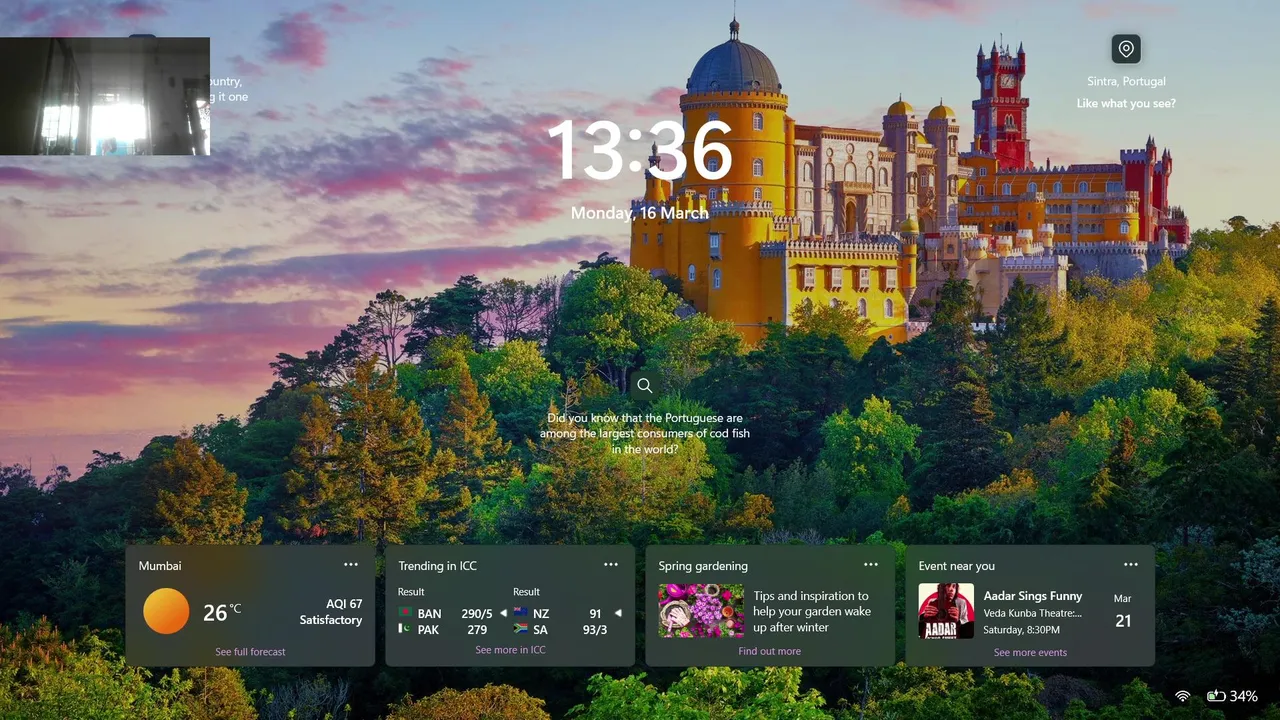Click the camera preview thumbnail overlay
This screenshot has height=720, width=1280.
click(x=105, y=96)
